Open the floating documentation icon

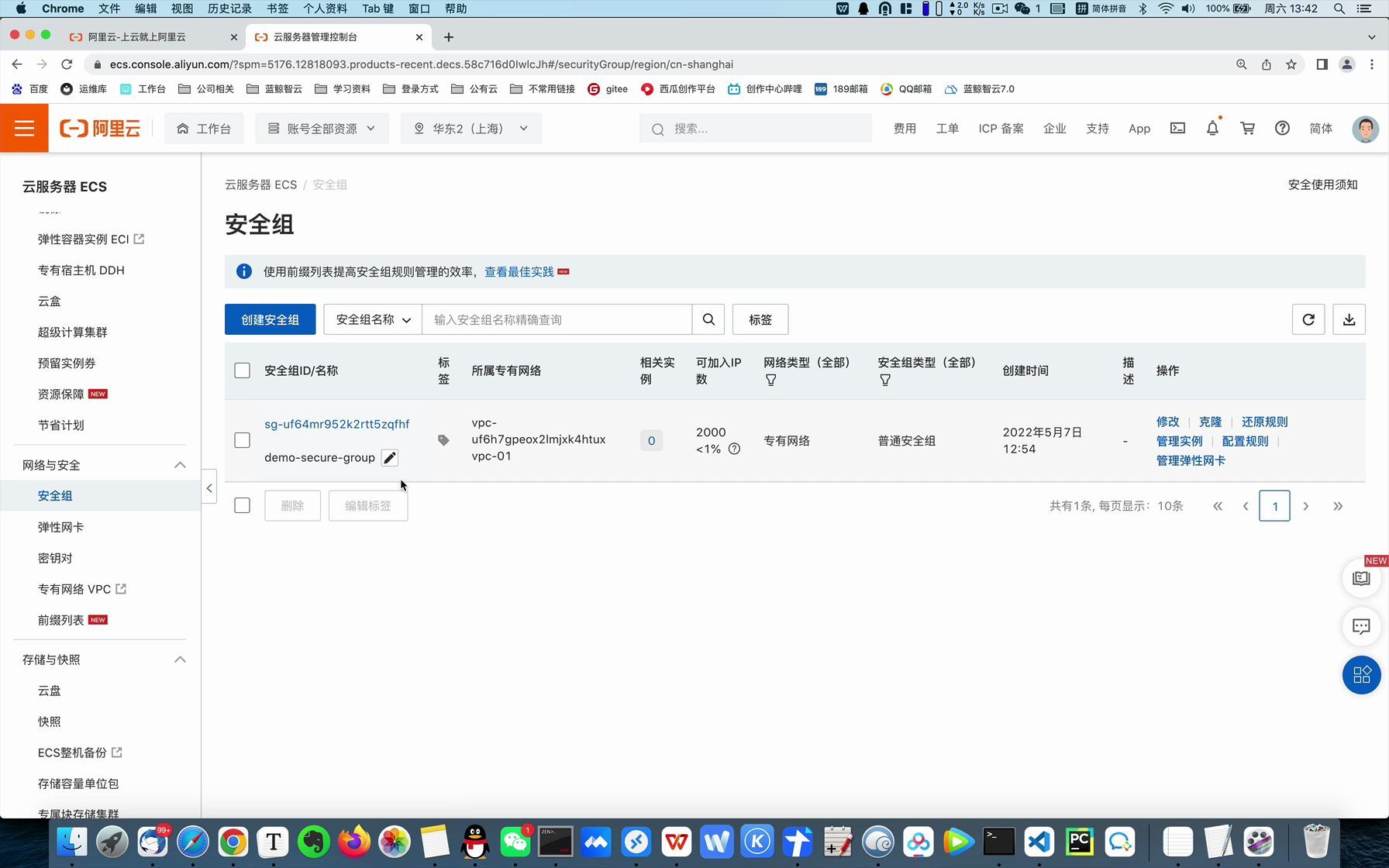1361,578
